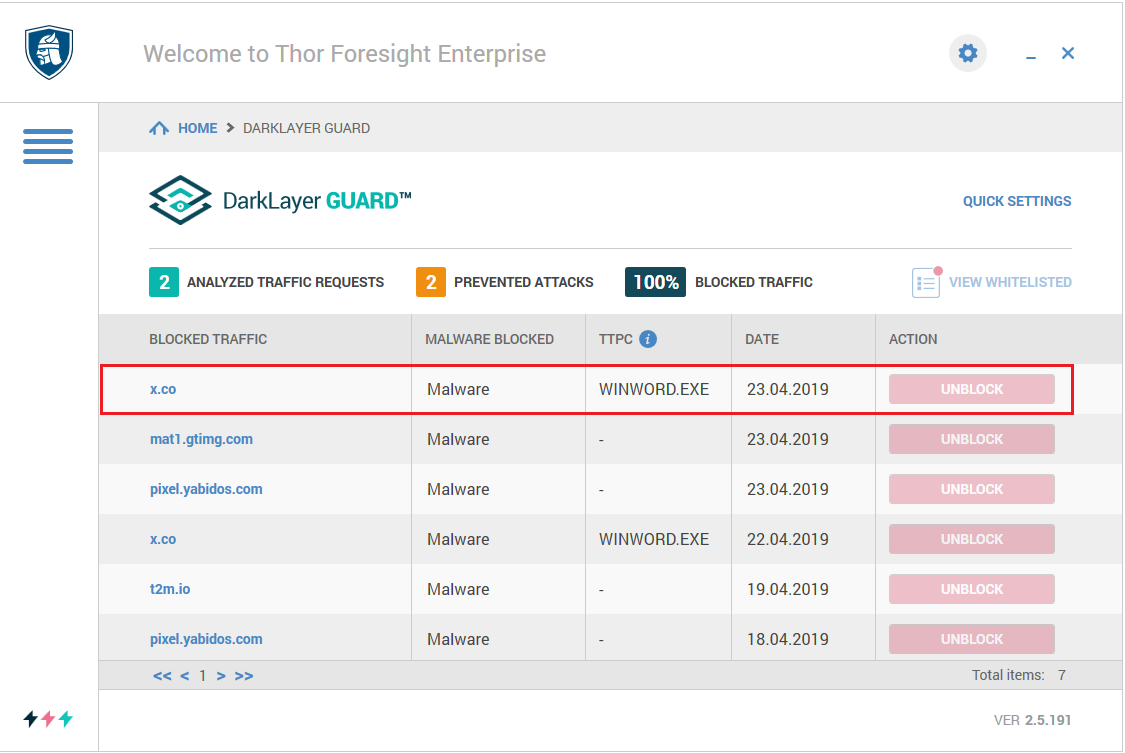Click the home arrow icon in breadcrumb
The height and width of the screenshot is (753, 1125).
click(x=159, y=128)
